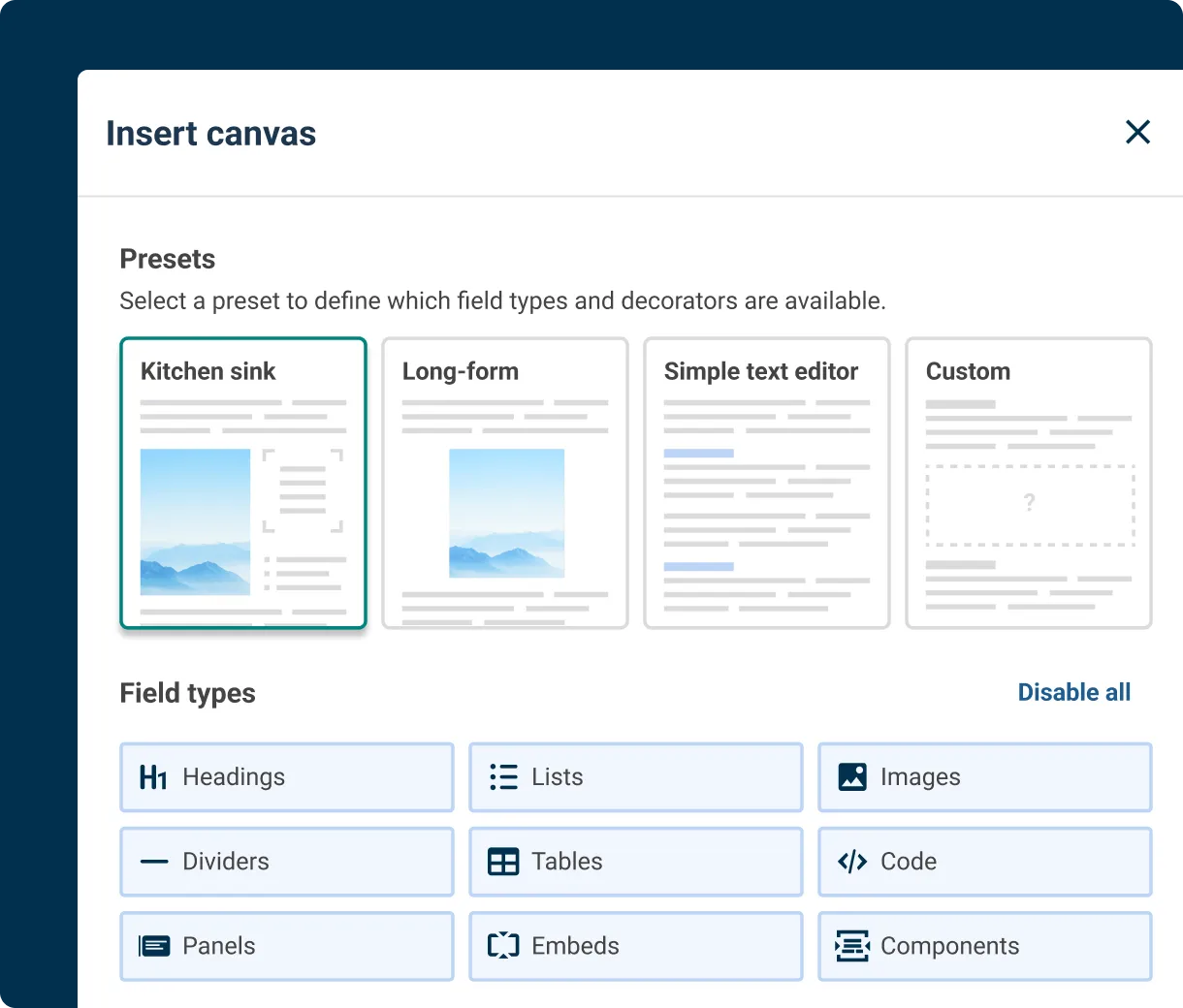Screen dimensions: 1183x1008
Task: Choose the Long-form preset
Action: pos(504,483)
